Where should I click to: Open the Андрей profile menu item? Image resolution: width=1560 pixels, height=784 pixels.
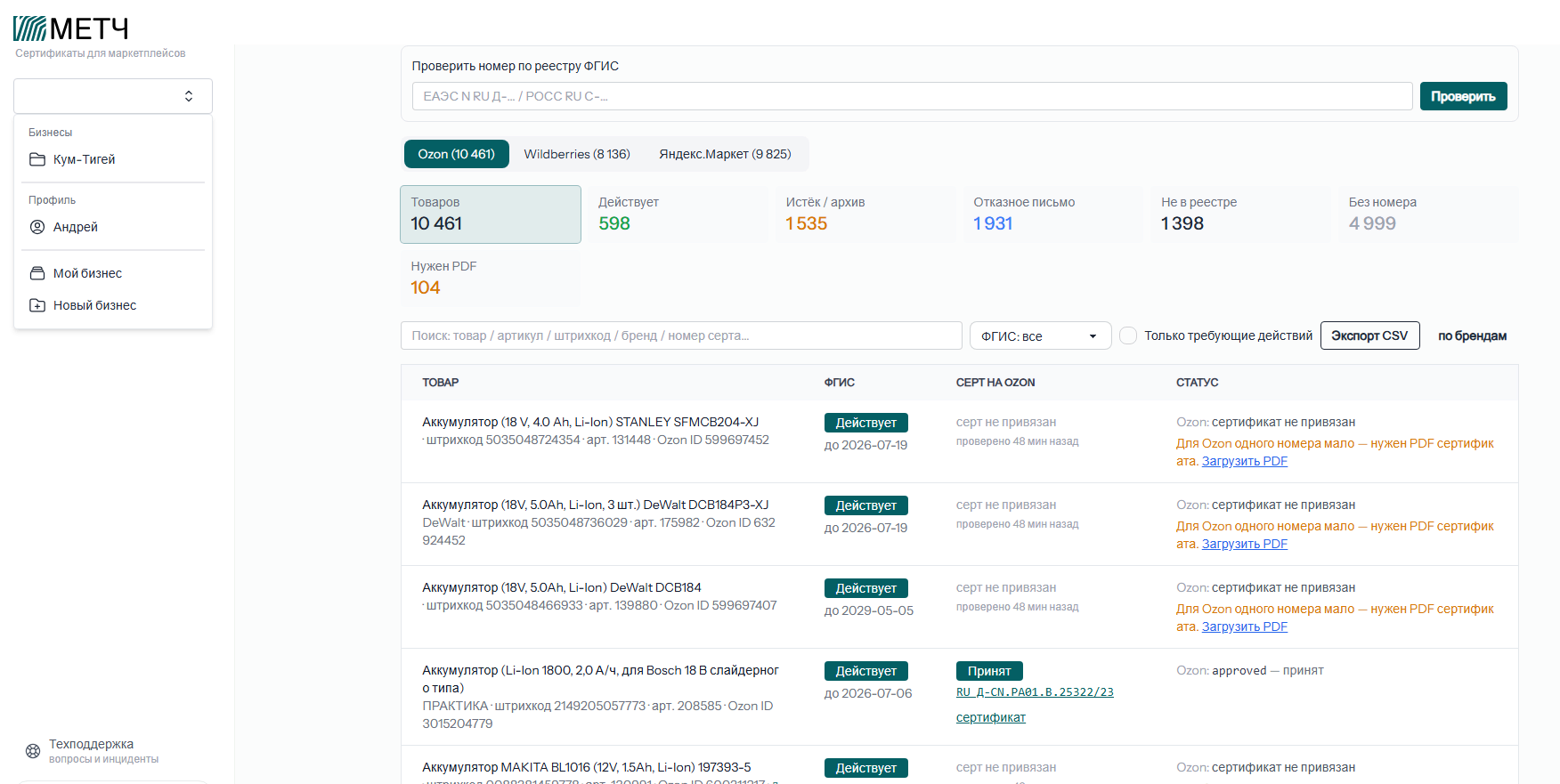point(113,227)
